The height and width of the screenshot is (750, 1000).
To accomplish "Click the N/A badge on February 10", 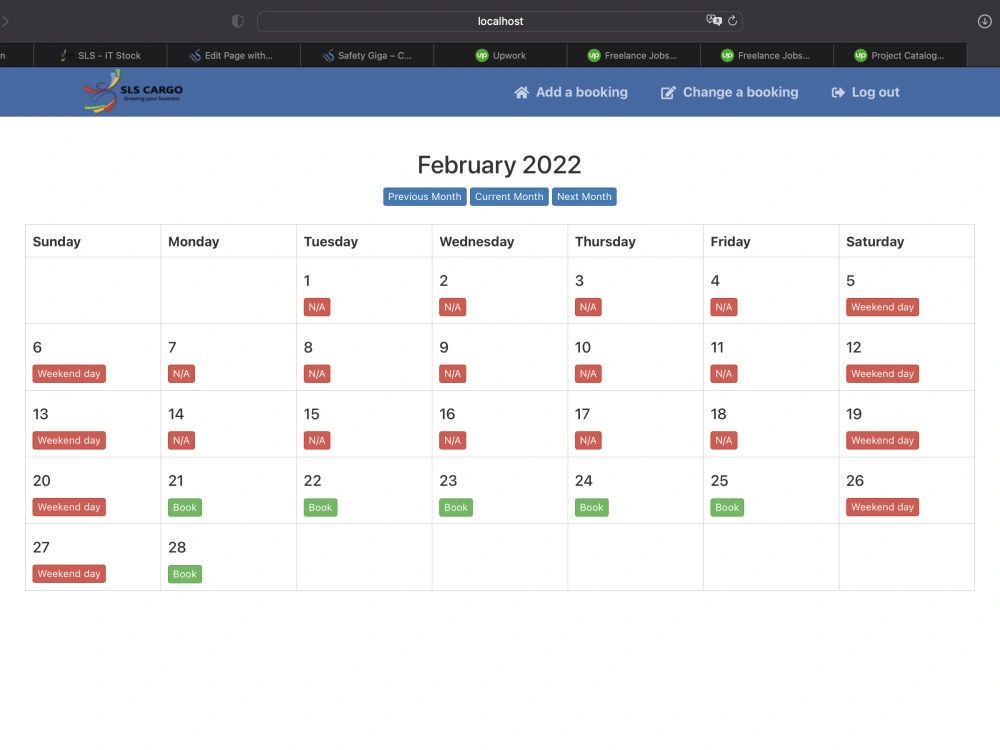I will pos(588,374).
